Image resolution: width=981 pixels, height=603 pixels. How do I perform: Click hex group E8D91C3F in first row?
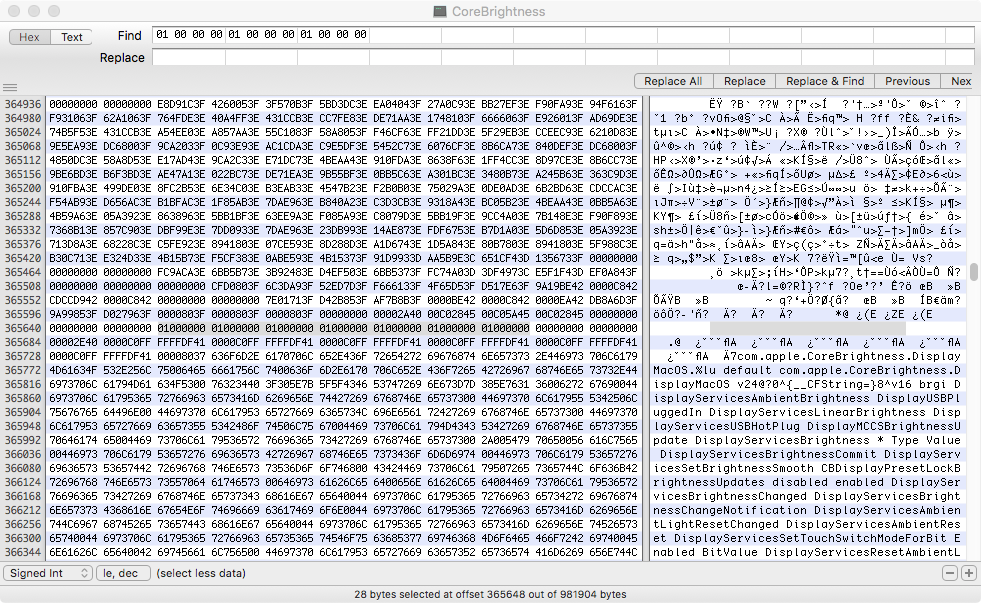pyautogui.click(x=179, y=104)
